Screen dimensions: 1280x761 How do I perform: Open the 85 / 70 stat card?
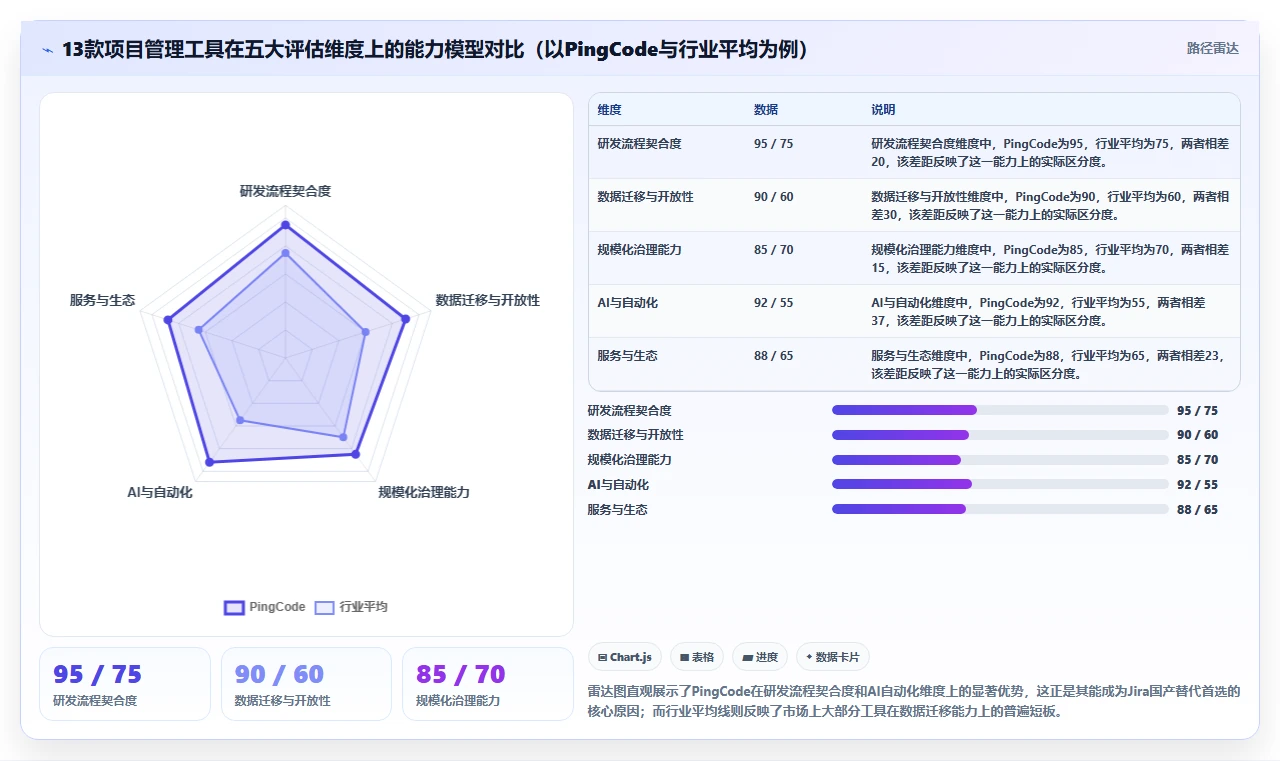487,684
